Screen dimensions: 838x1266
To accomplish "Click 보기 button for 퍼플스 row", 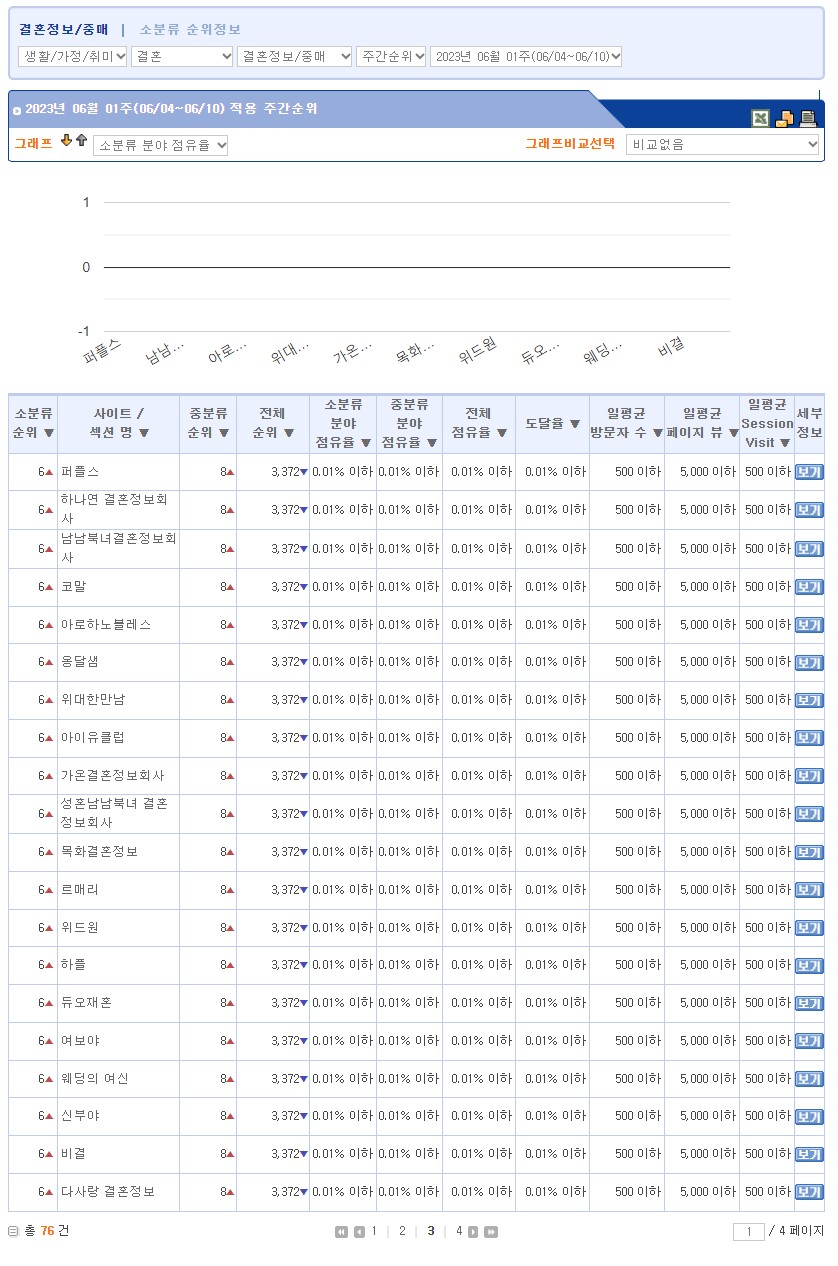I will (x=809, y=472).
